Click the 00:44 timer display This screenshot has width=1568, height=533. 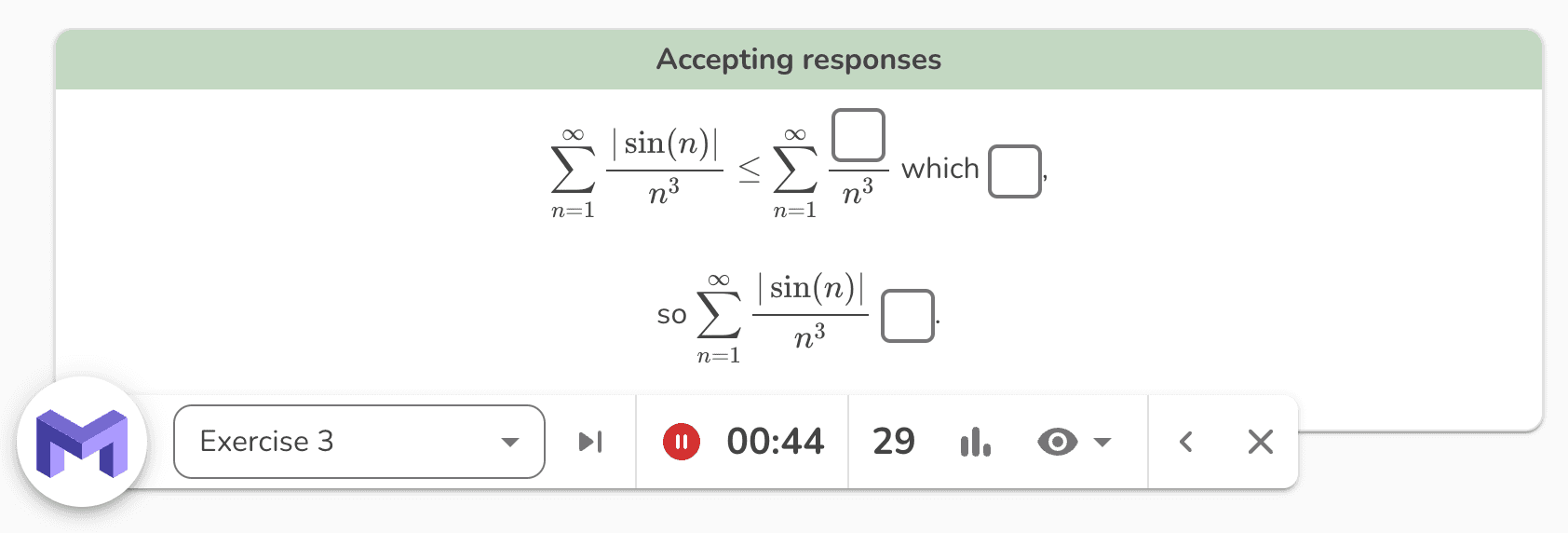click(775, 442)
